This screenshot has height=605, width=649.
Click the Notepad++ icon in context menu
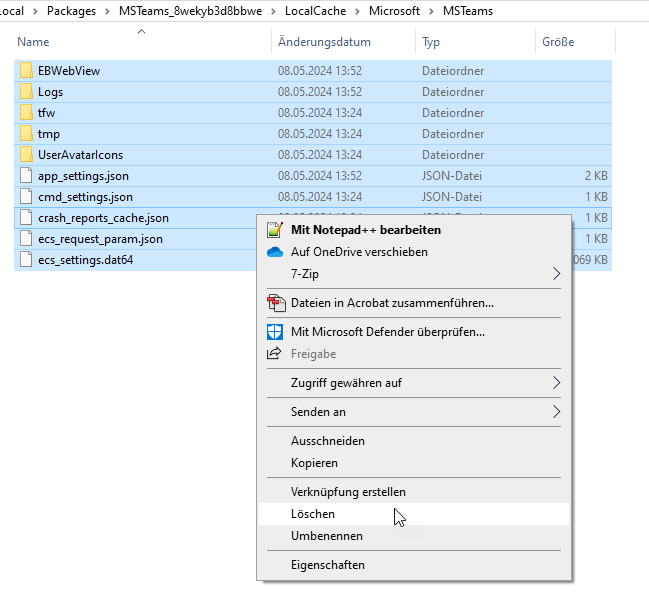pos(275,230)
